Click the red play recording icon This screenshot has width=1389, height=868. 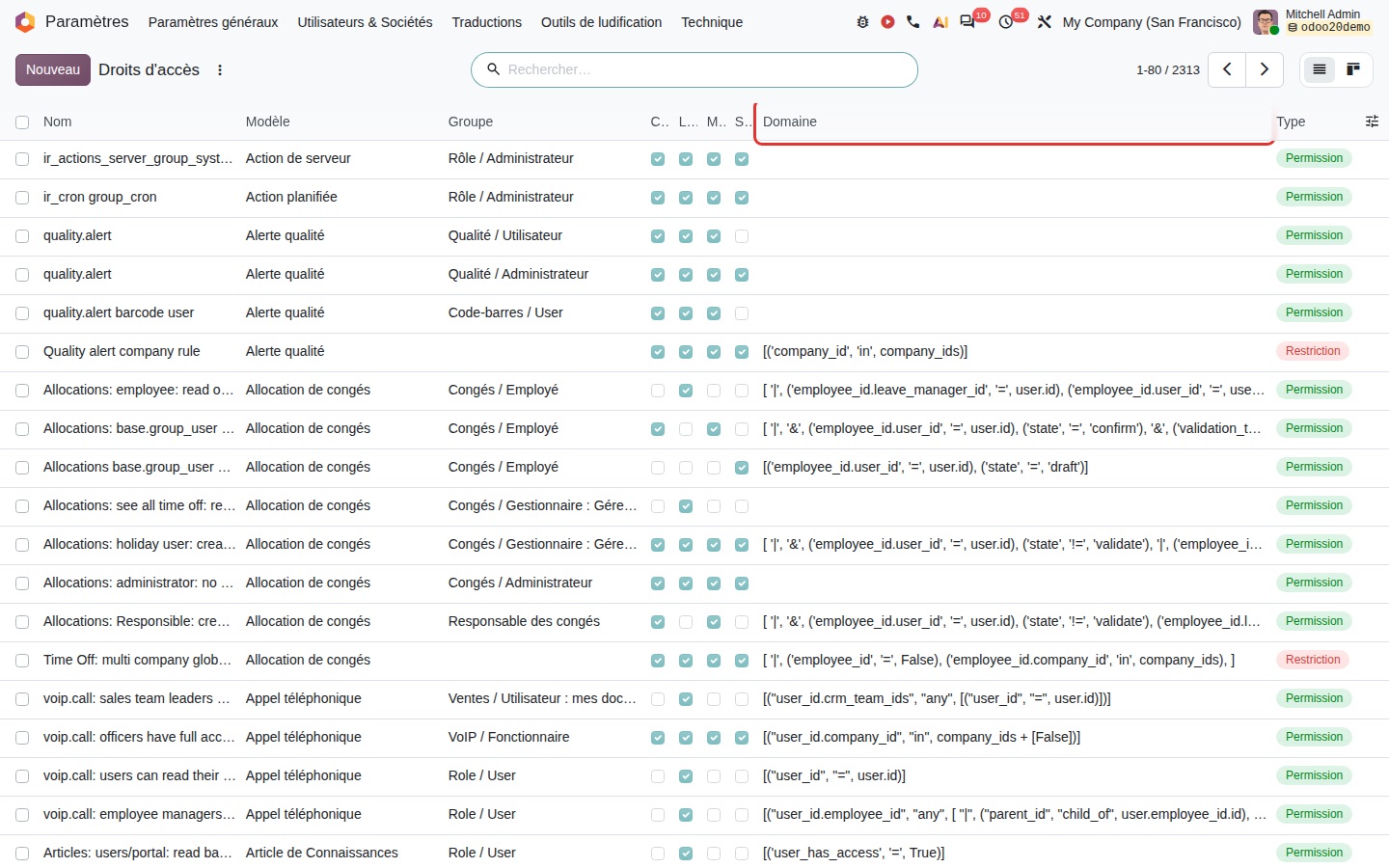pyautogui.click(x=887, y=22)
